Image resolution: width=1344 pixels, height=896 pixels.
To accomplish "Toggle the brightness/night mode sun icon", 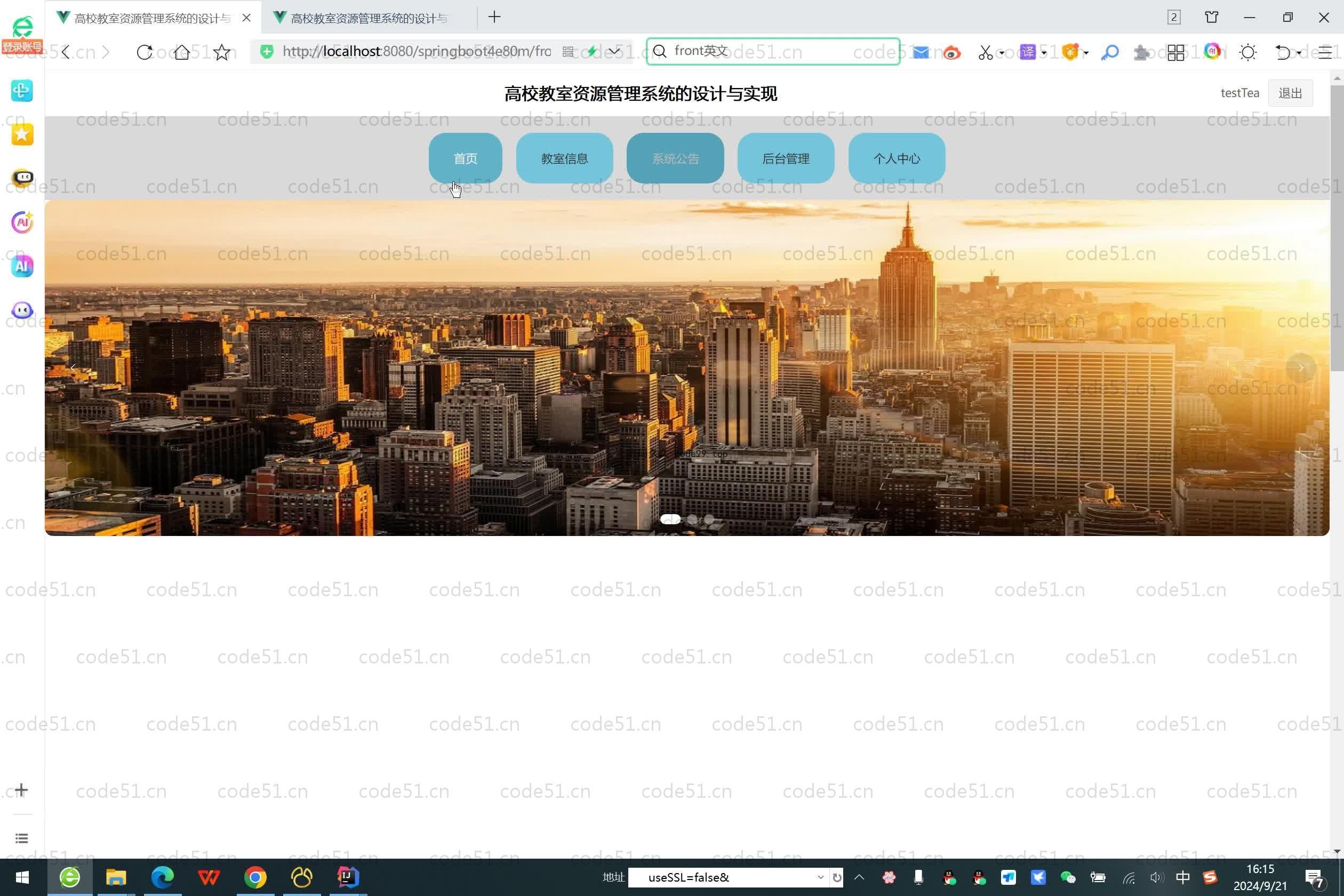I will point(1248,53).
